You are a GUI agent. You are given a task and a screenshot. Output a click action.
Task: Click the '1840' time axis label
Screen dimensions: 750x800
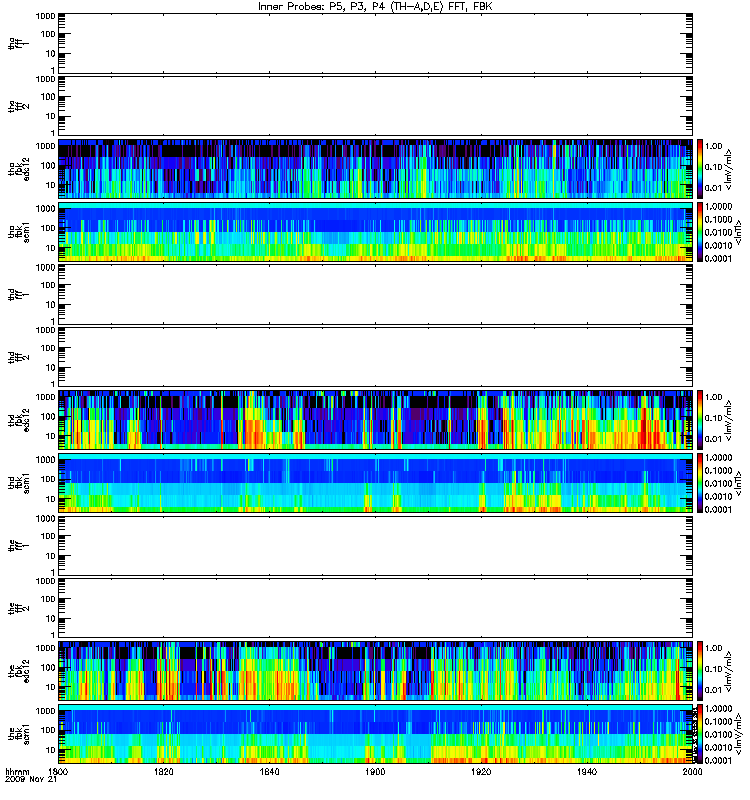pyautogui.click(x=269, y=771)
